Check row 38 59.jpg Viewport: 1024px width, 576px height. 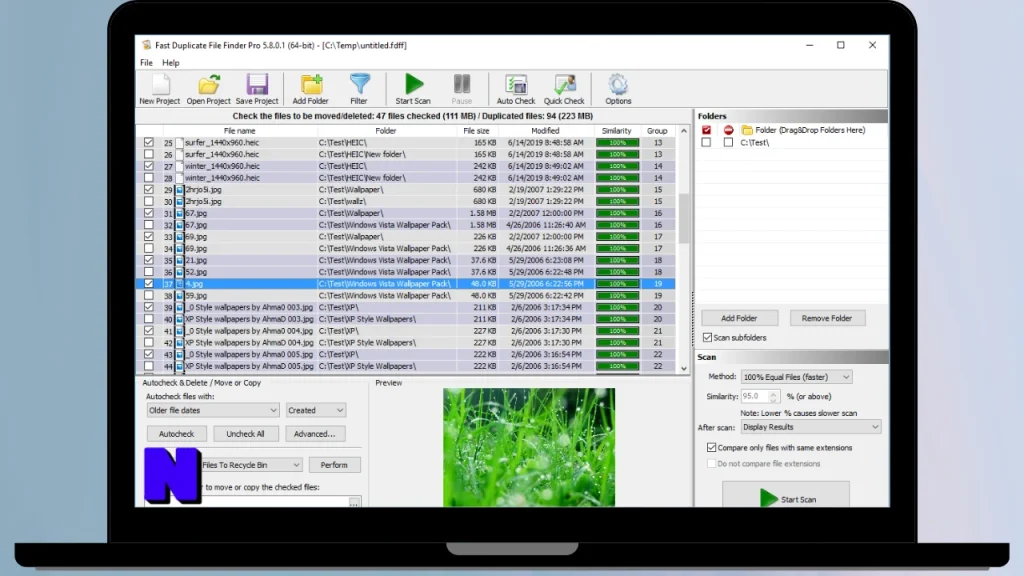click(x=149, y=295)
